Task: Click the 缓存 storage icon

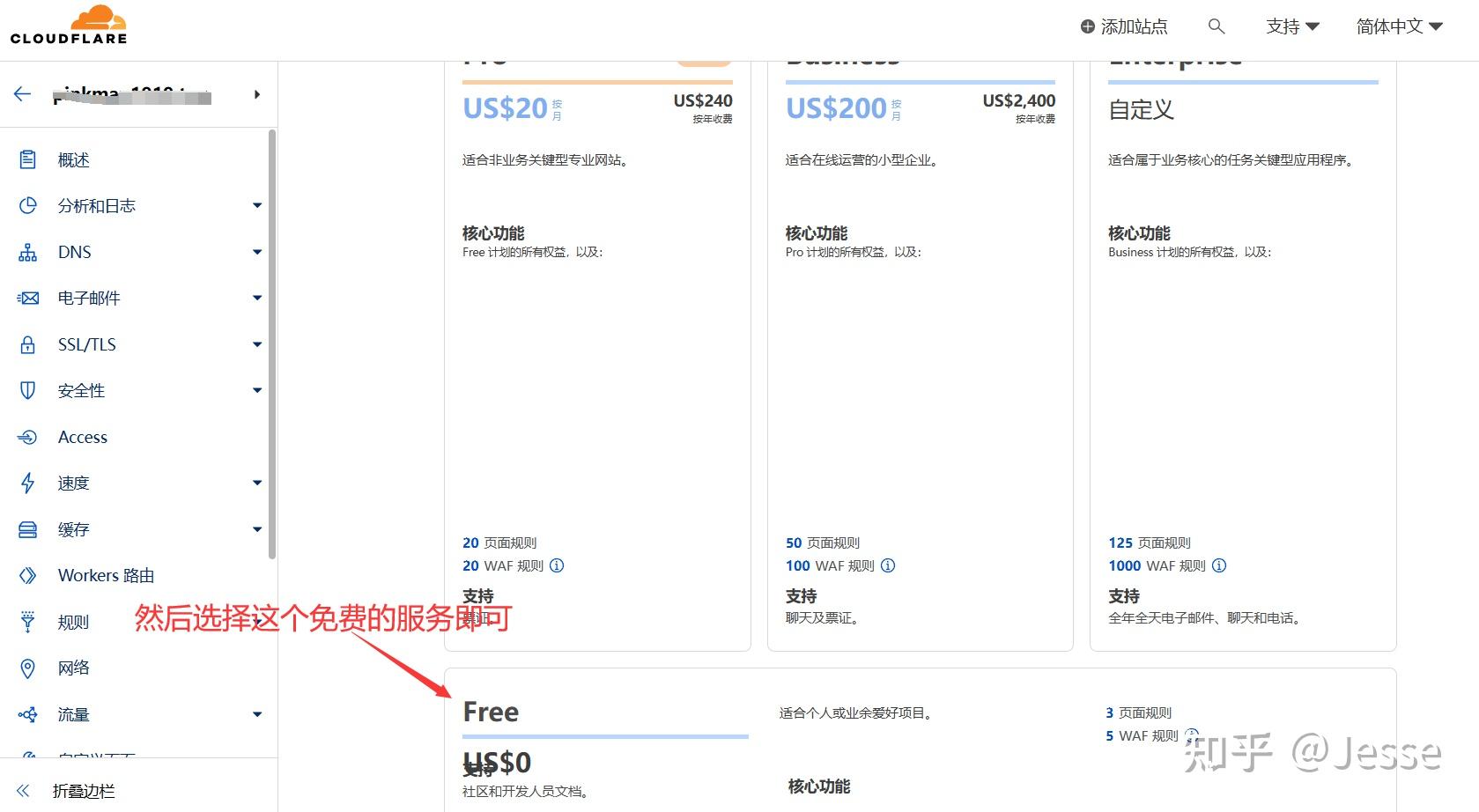Action: pos(28,529)
